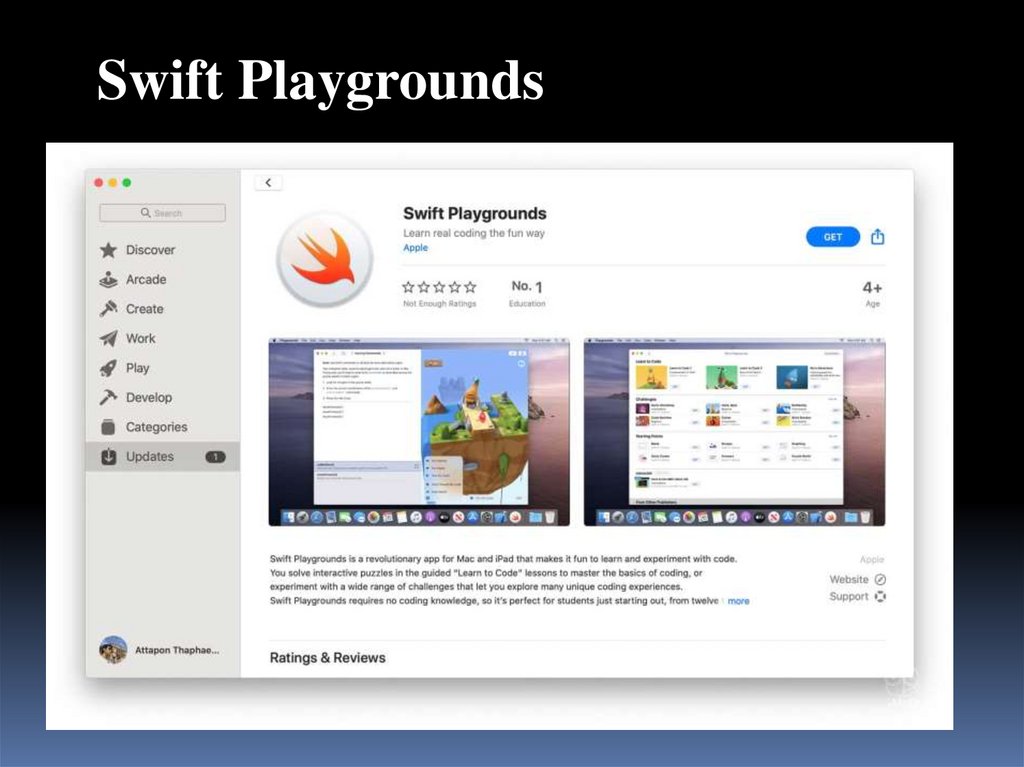Open the share icon next to GET
1024x767 pixels.
878,237
